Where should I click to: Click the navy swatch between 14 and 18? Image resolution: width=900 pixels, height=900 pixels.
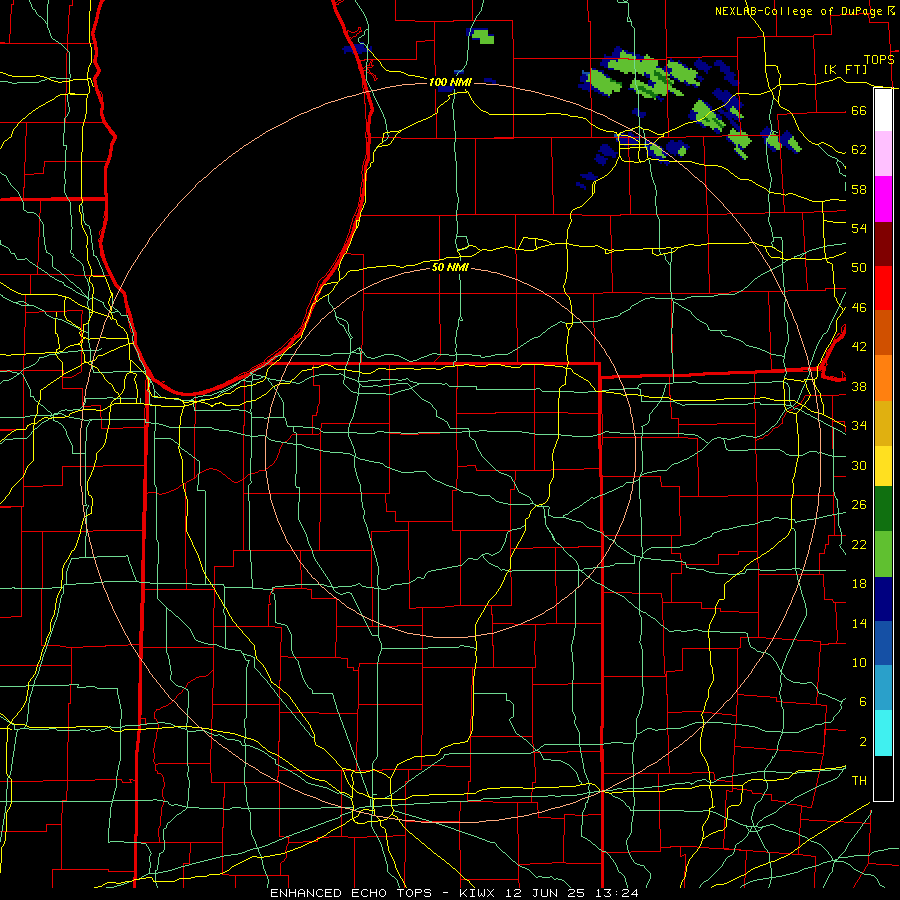(883, 599)
